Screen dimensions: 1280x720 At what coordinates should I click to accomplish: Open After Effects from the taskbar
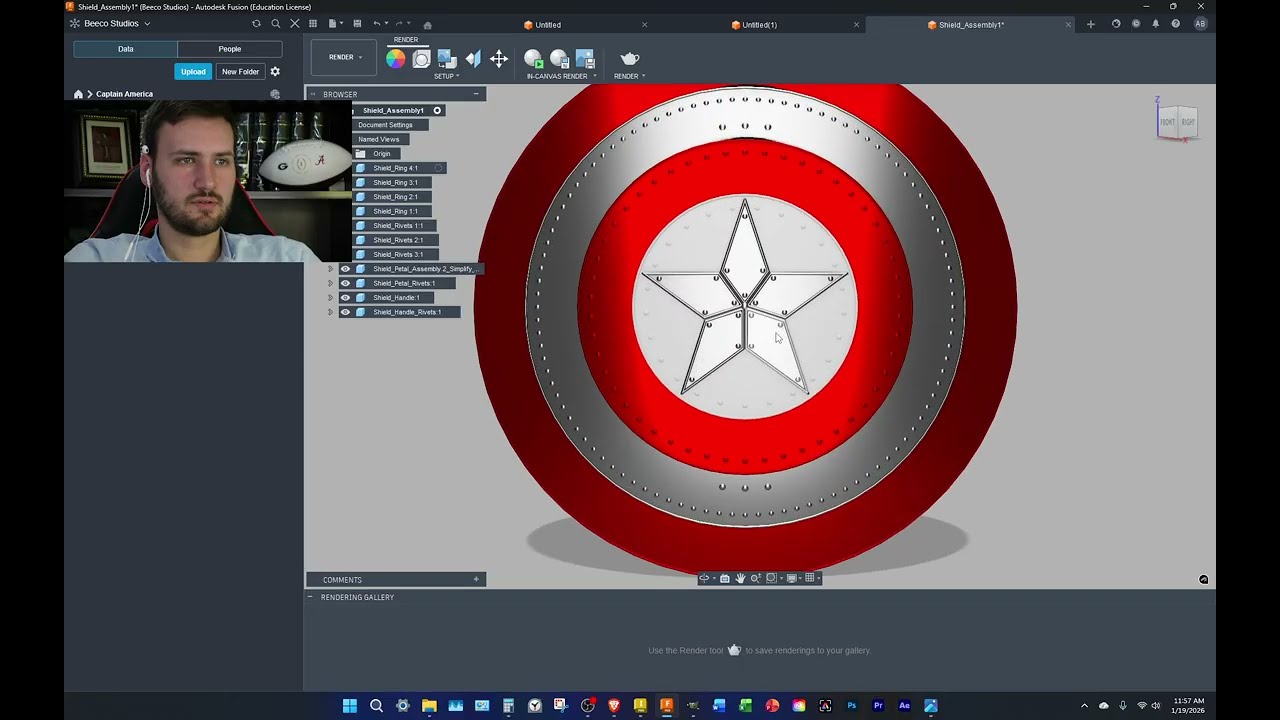[905, 706]
